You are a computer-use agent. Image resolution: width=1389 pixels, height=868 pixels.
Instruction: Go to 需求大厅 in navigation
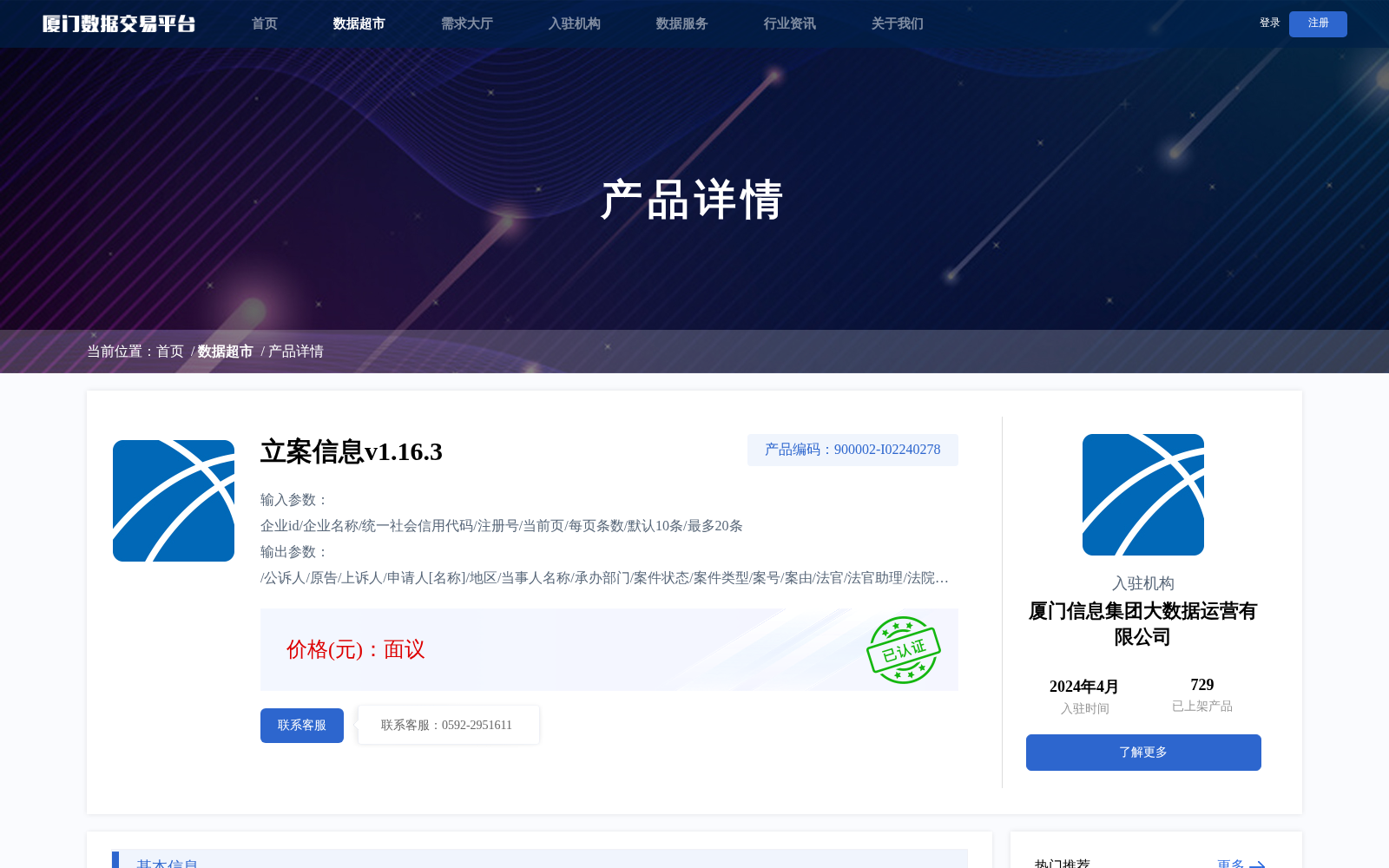coord(466,23)
